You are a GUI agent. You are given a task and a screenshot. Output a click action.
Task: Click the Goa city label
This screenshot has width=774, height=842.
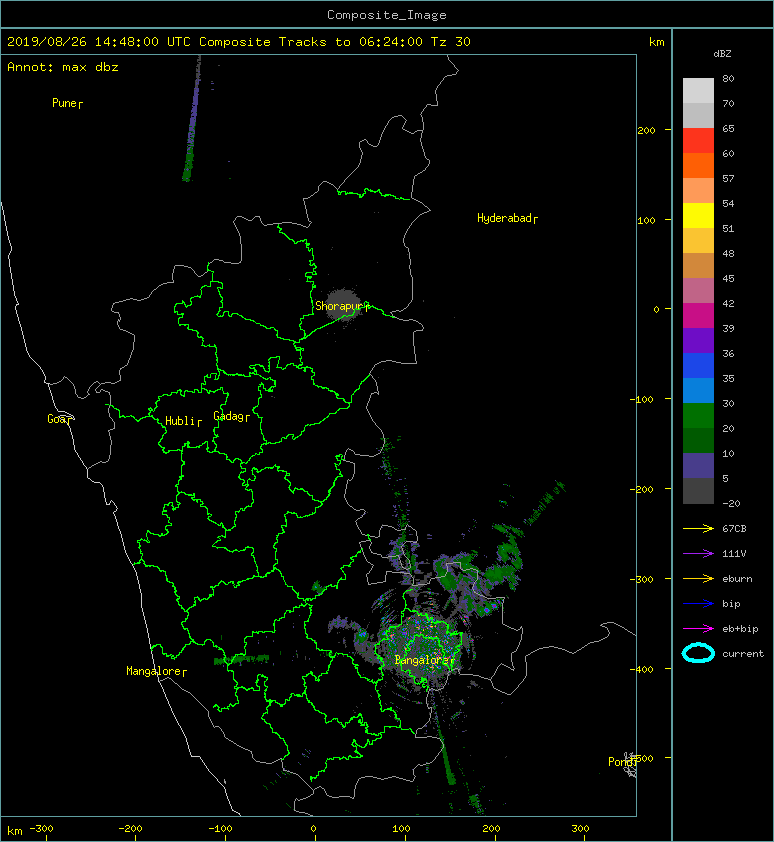[59, 419]
